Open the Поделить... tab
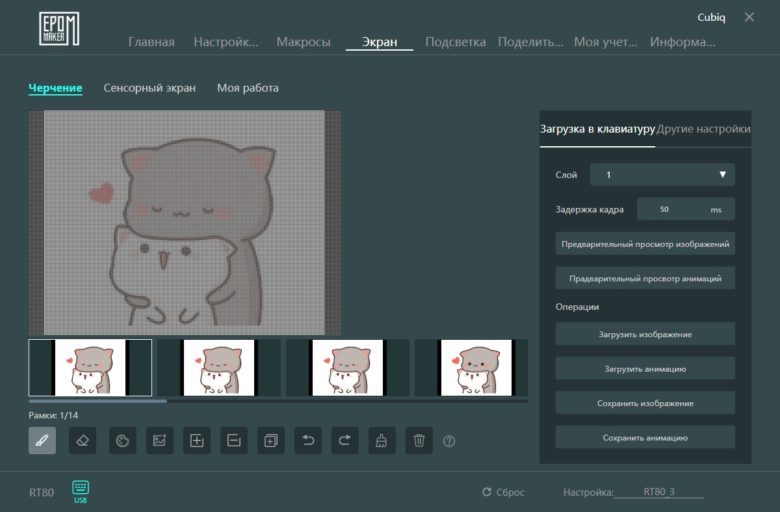Viewport: 780px width, 512px height. [530, 42]
